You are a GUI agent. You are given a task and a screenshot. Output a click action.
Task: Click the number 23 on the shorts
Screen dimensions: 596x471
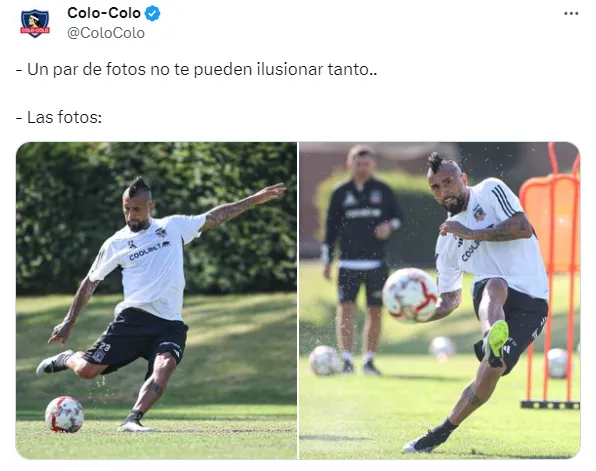105,347
